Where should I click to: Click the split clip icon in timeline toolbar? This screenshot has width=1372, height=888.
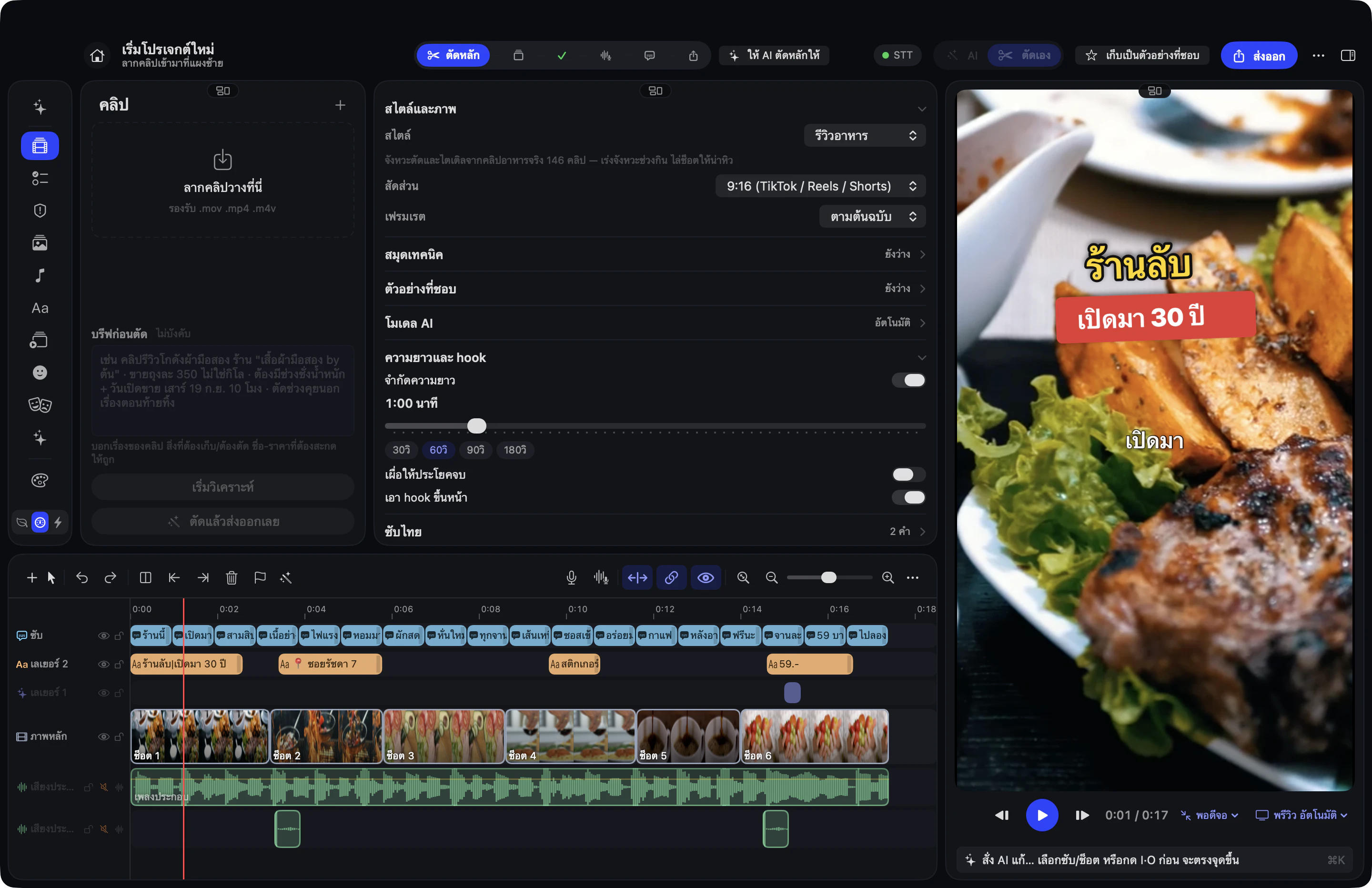click(145, 578)
